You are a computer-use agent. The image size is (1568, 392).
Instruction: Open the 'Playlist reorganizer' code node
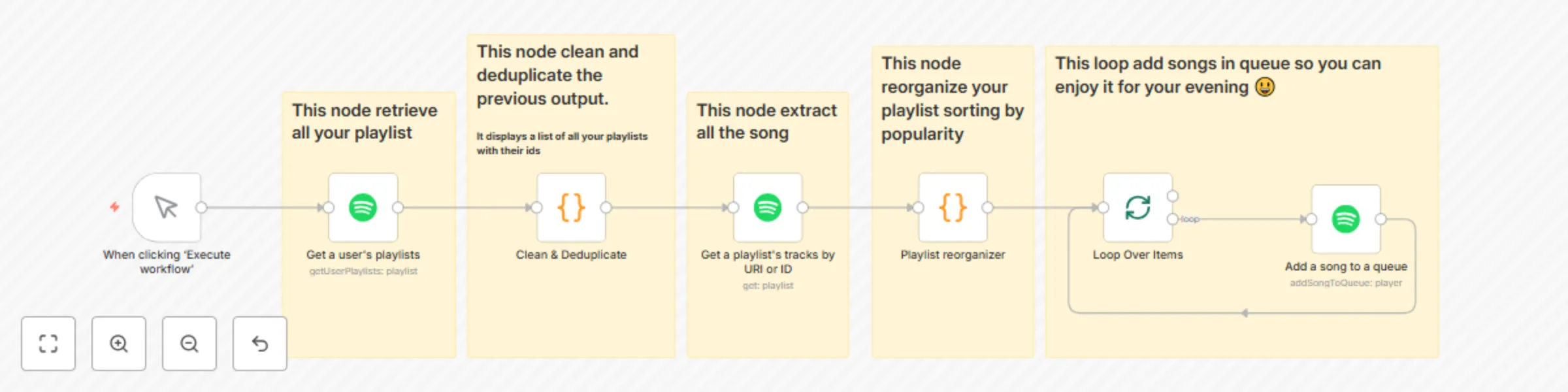[951, 208]
